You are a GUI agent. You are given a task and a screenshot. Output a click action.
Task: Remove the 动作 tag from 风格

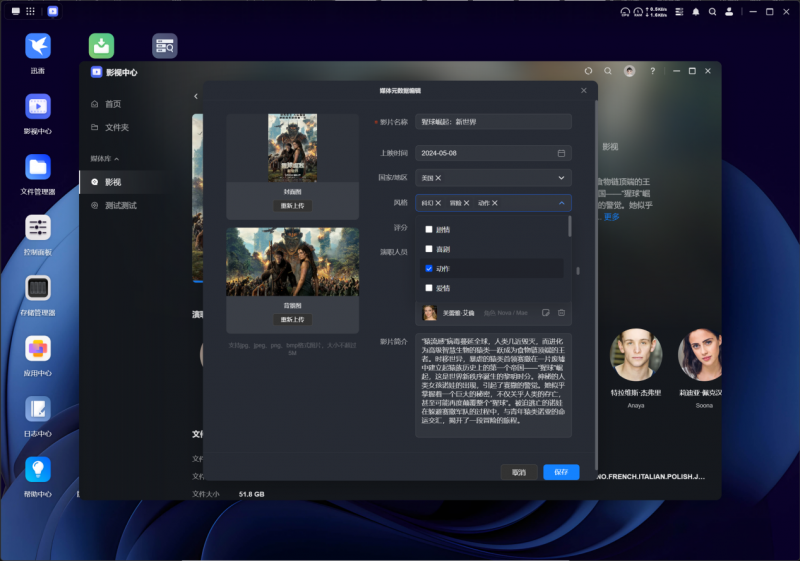(x=495, y=203)
